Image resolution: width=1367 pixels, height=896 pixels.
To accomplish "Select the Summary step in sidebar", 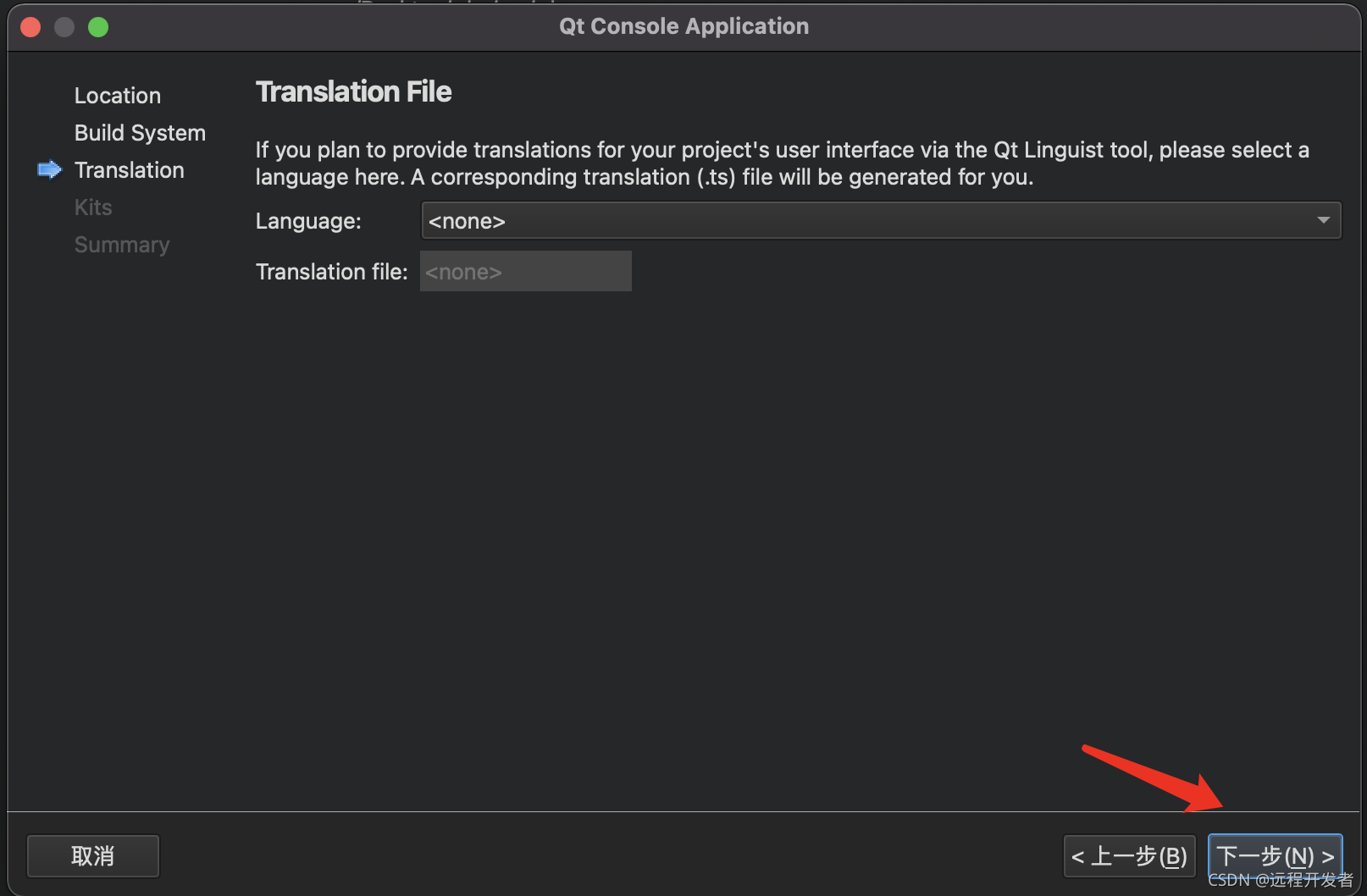I will (x=122, y=245).
